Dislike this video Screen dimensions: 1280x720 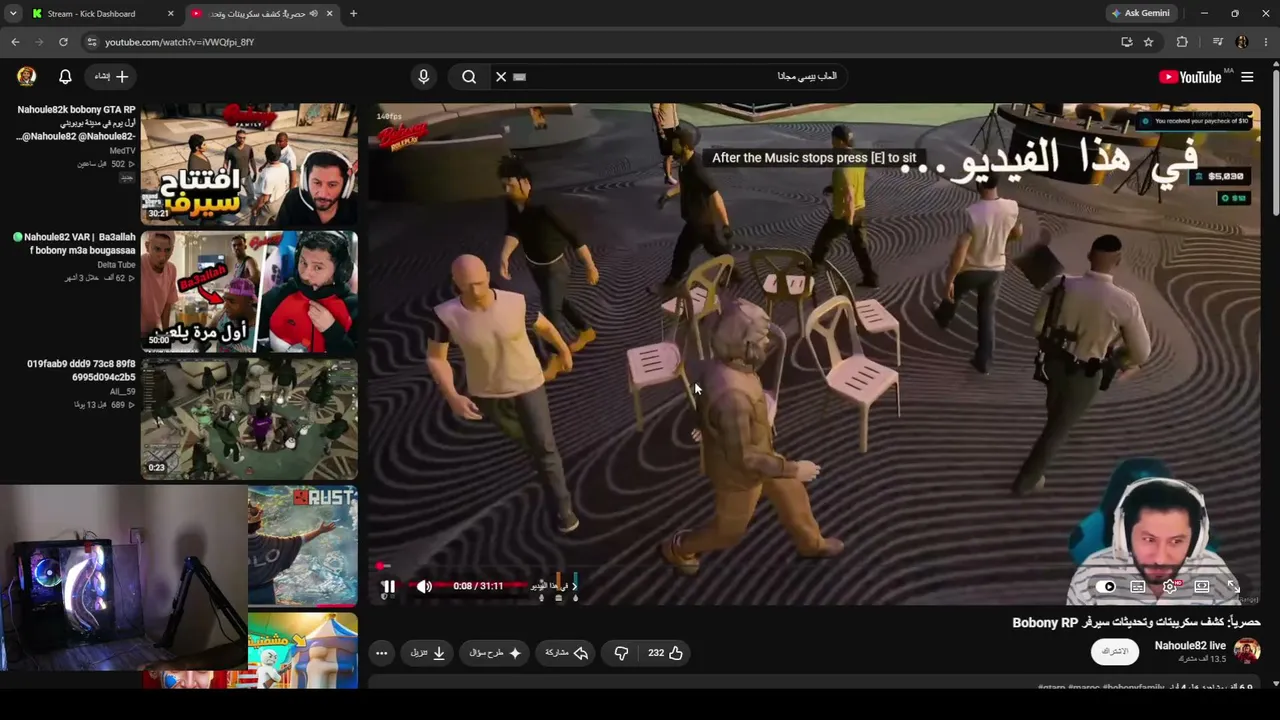621,653
